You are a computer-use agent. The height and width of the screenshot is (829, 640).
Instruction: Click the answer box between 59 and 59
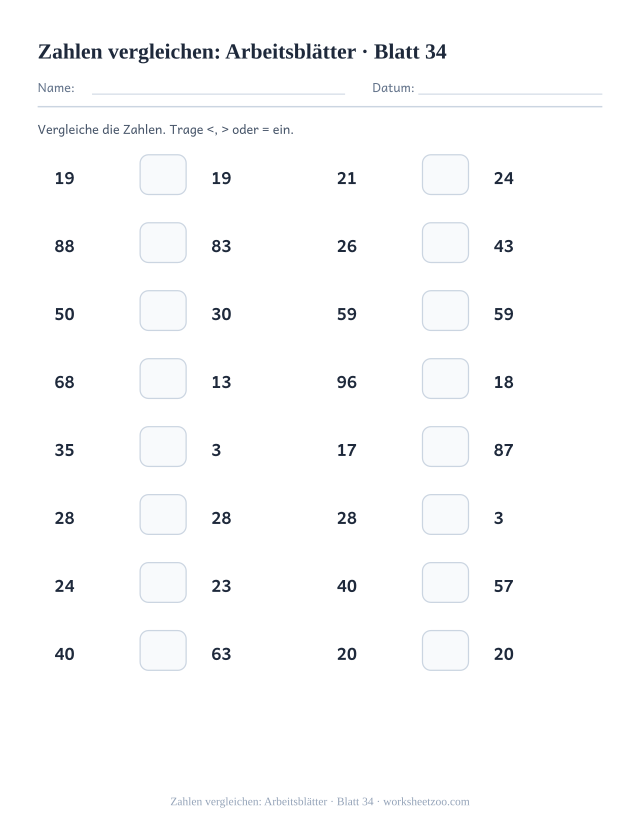tap(445, 310)
